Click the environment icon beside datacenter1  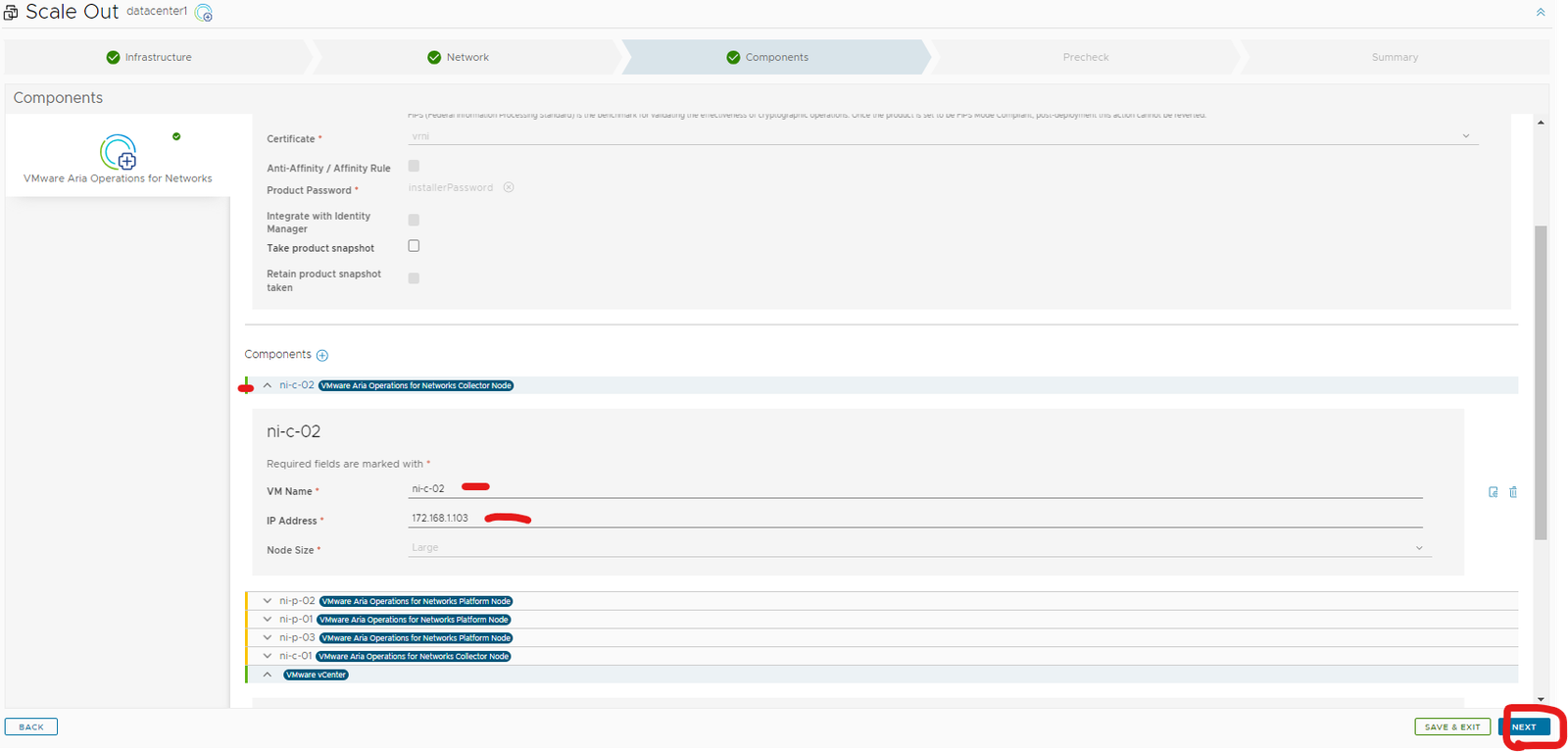[x=204, y=13]
